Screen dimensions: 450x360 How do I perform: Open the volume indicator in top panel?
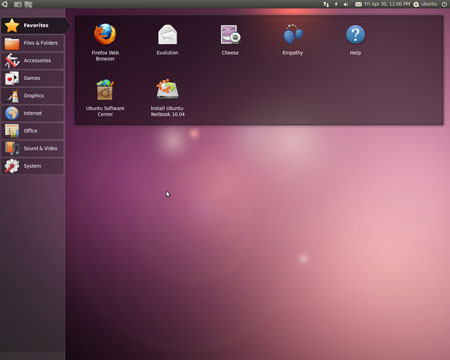pyautogui.click(x=346, y=4)
